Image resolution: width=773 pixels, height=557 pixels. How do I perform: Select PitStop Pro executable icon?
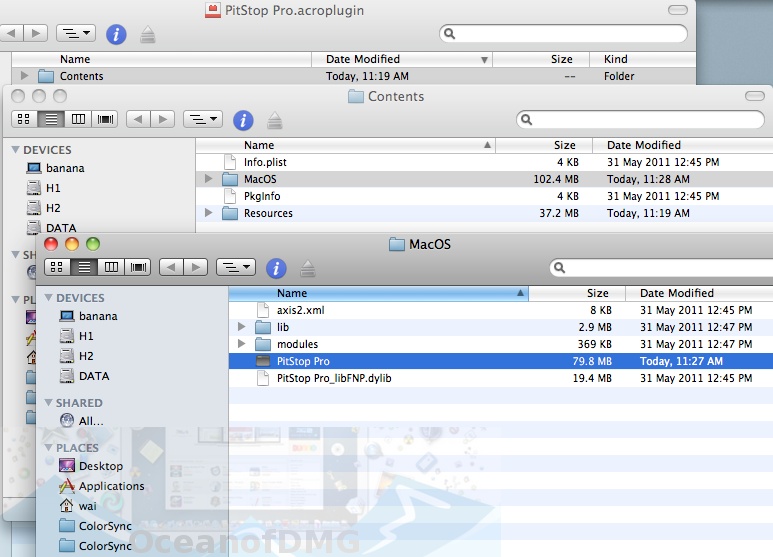point(263,361)
